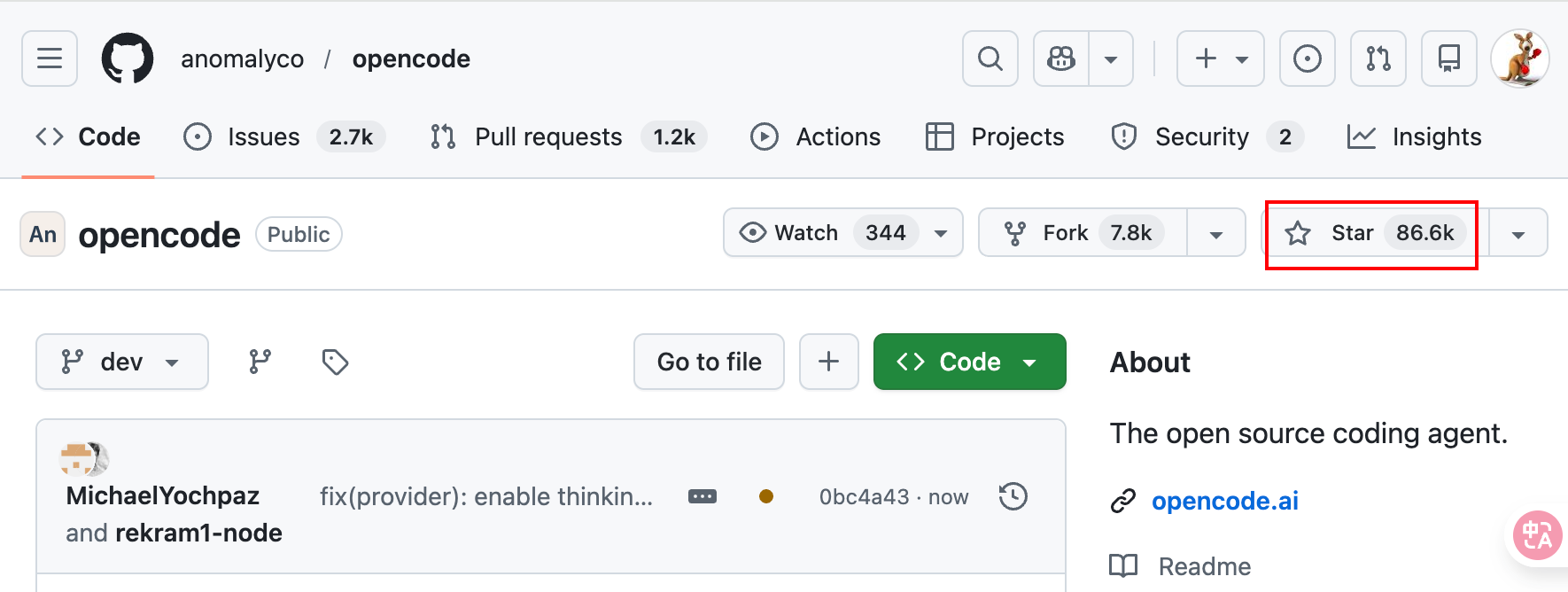
Task: View tags using the tag icon
Action: pyautogui.click(x=335, y=362)
